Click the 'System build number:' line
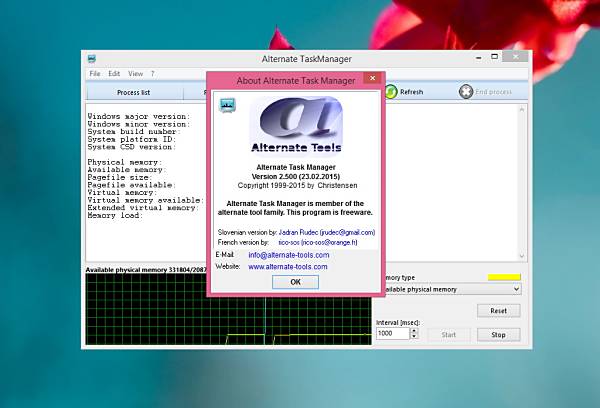The height and width of the screenshot is (408, 600). click(134, 132)
